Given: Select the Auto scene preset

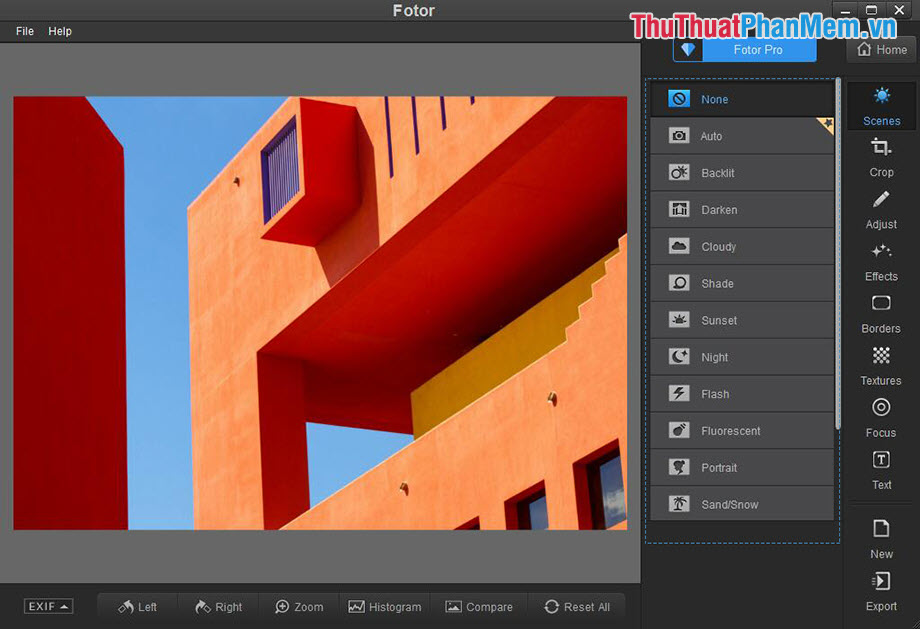Looking at the screenshot, I should coord(742,135).
